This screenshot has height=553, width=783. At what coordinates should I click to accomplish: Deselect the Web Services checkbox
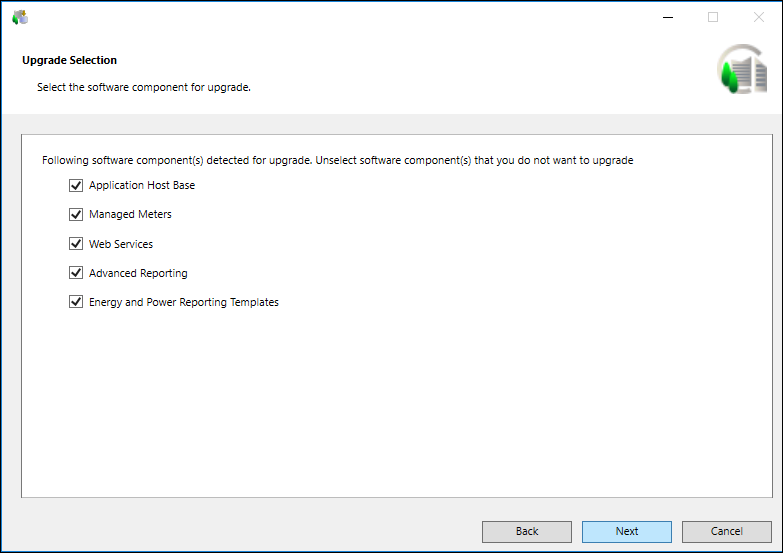pos(76,244)
